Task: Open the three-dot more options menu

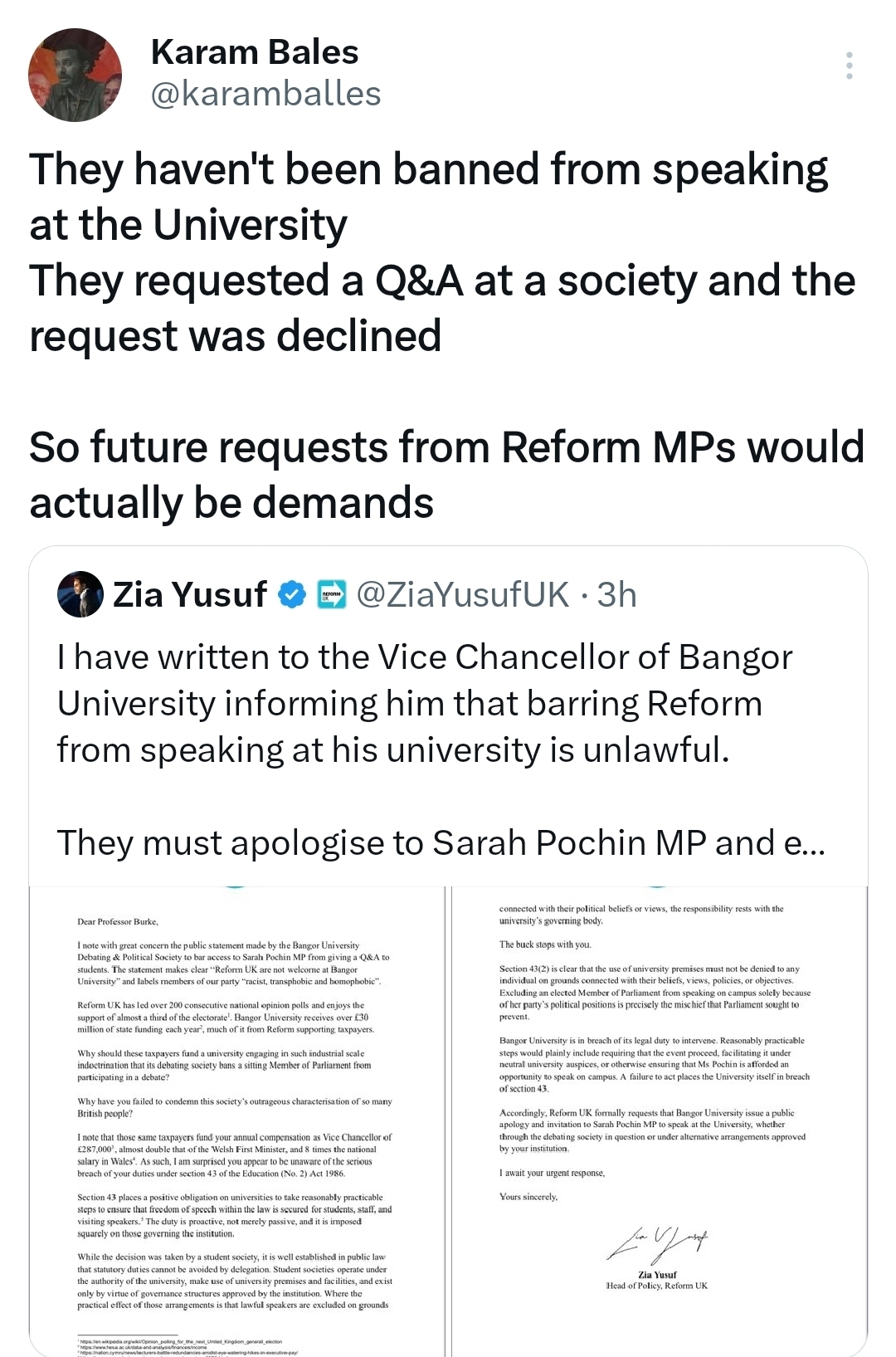Action: pyautogui.click(x=849, y=66)
